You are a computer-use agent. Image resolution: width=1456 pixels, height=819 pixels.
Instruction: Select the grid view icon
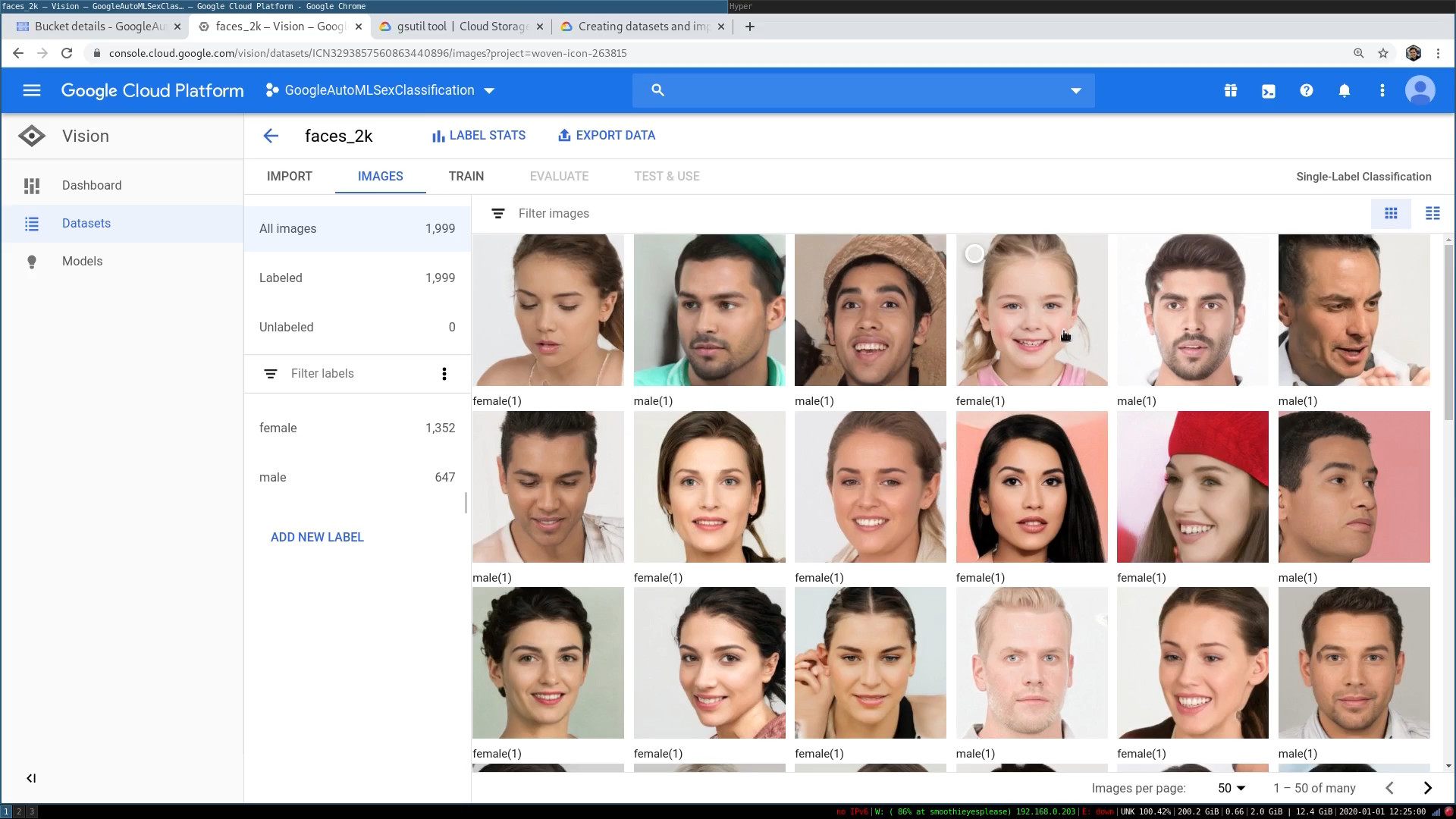point(1391,213)
